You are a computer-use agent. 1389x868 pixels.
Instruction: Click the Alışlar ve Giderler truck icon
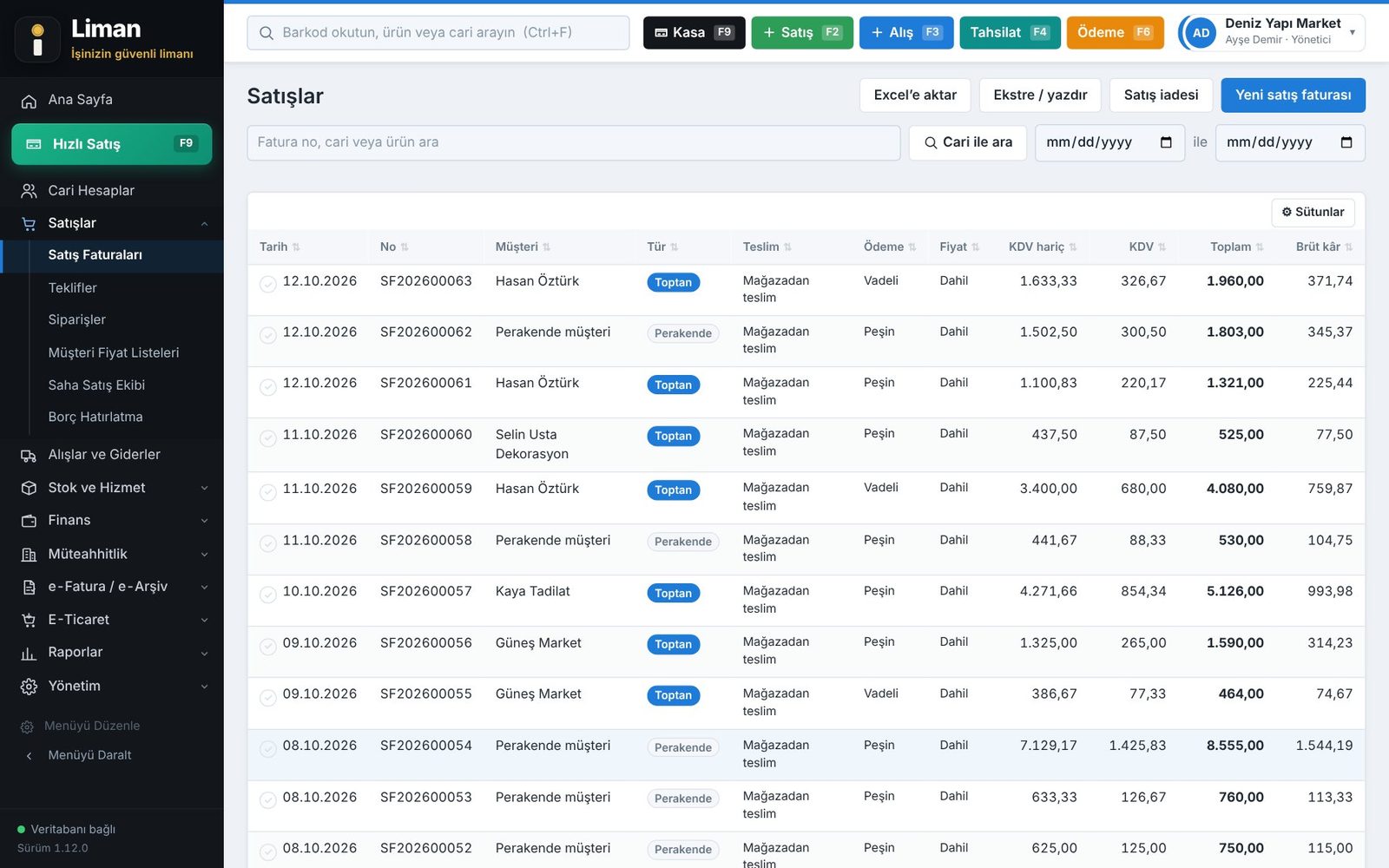pyautogui.click(x=29, y=455)
